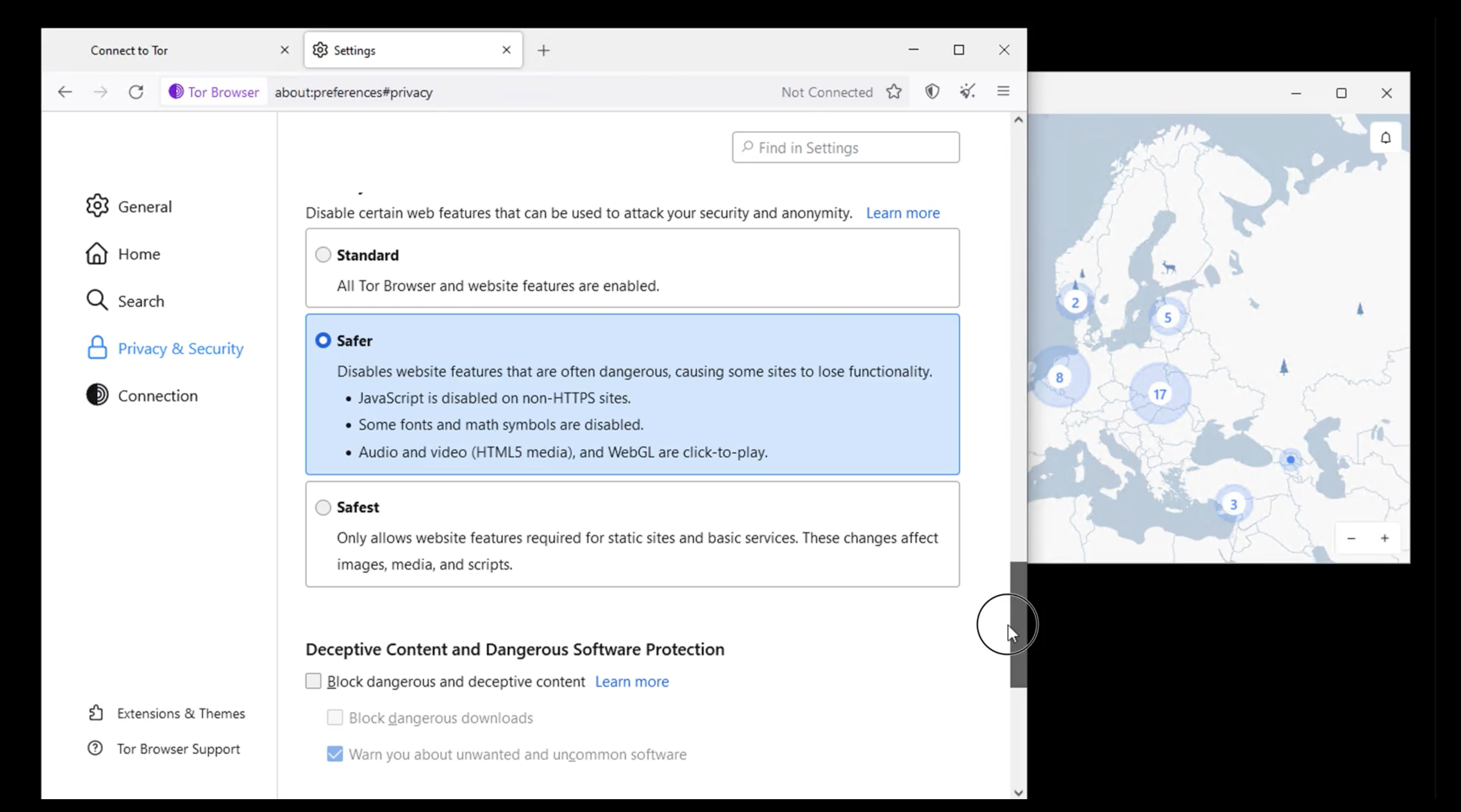Disable Warn you about unwanted software

coord(334,754)
